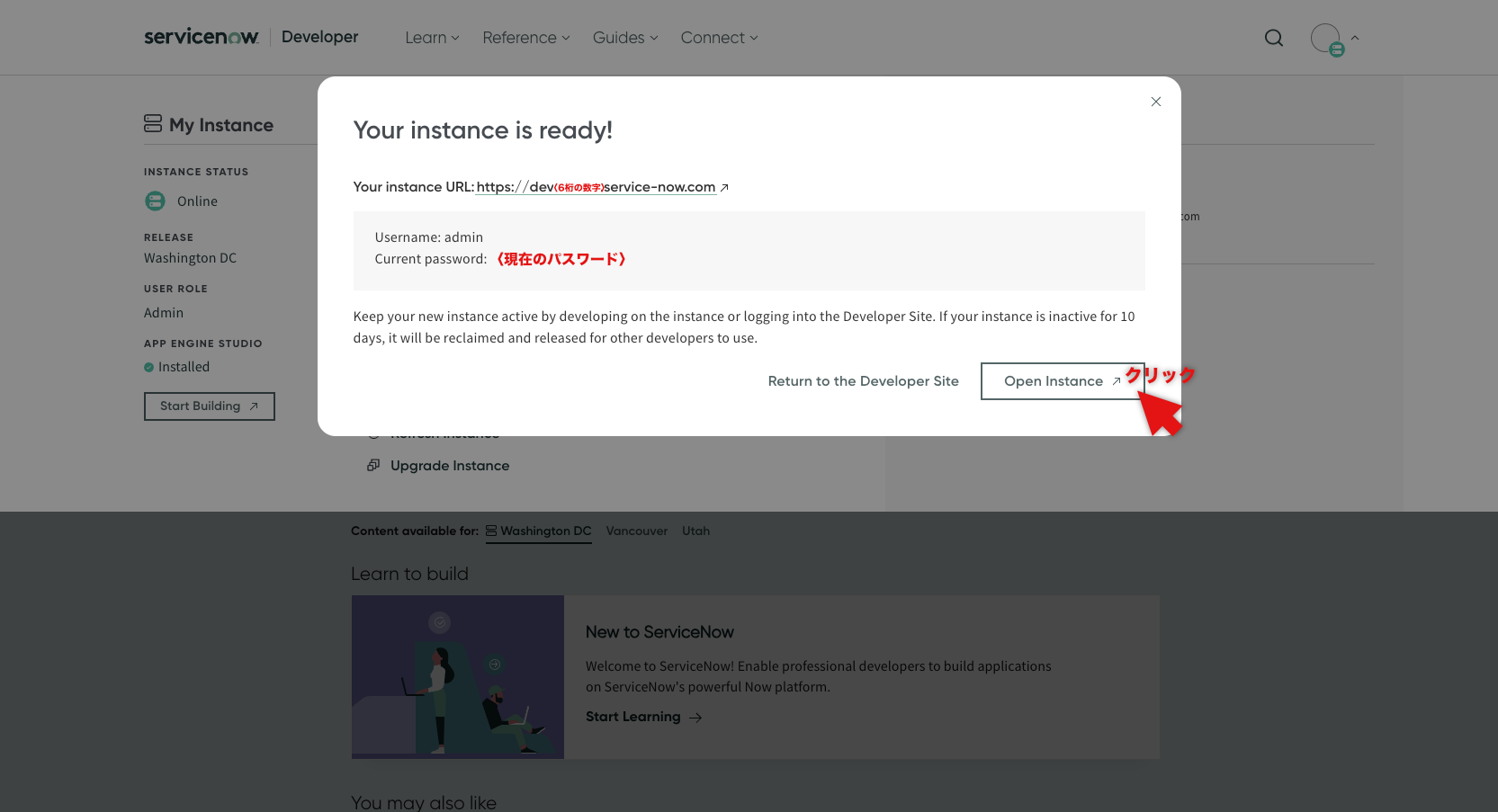Click the Installed check icon under App Engine Studio

click(148, 366)
